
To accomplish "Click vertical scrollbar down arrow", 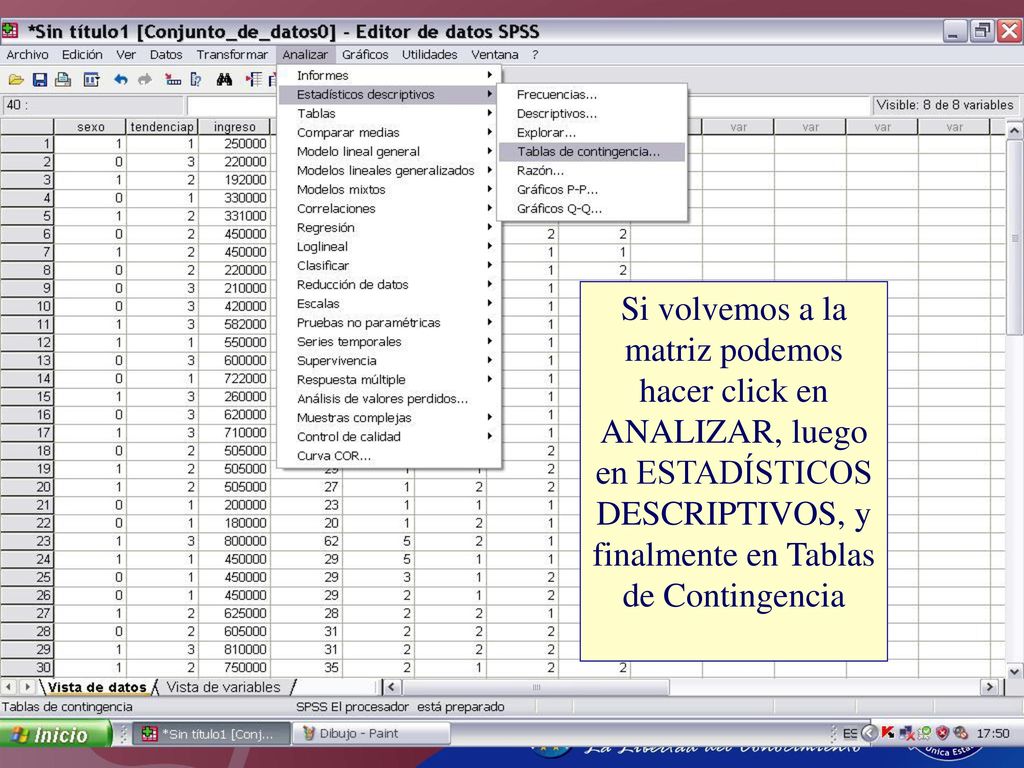I will tap(1014, 671).
